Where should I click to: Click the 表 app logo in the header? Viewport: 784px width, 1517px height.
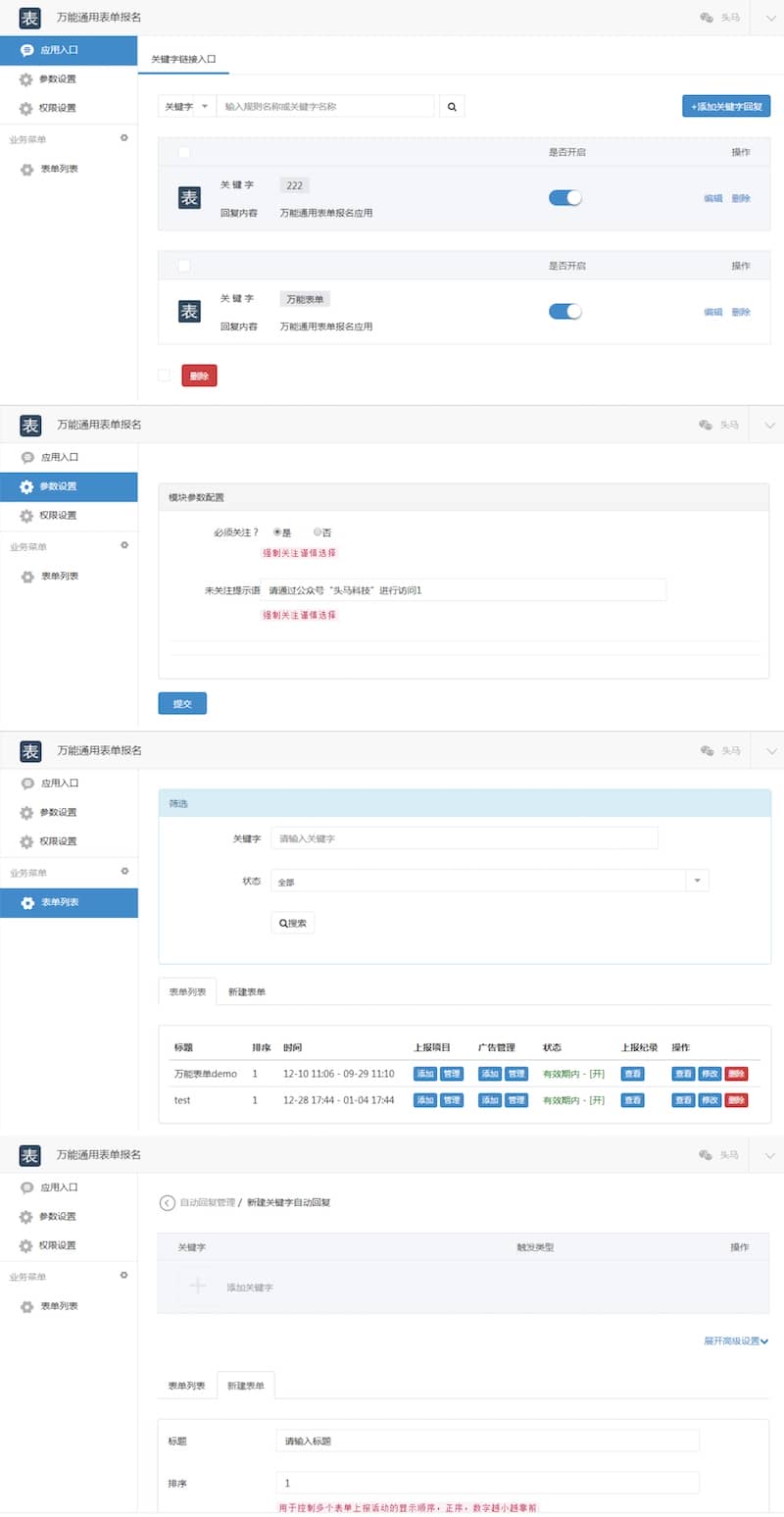[30, 18]
